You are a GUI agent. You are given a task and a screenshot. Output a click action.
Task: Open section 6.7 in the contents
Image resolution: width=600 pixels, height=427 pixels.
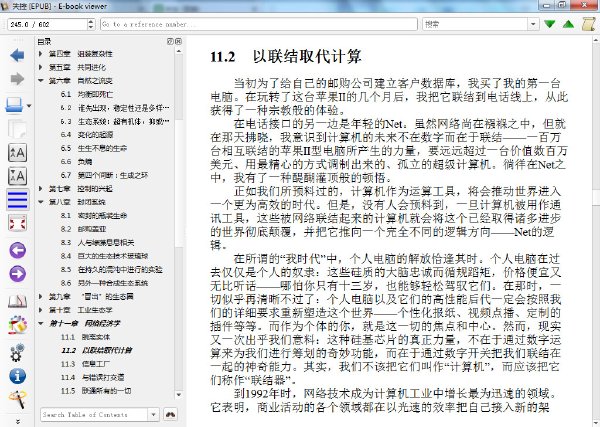(x=104, y=175)
